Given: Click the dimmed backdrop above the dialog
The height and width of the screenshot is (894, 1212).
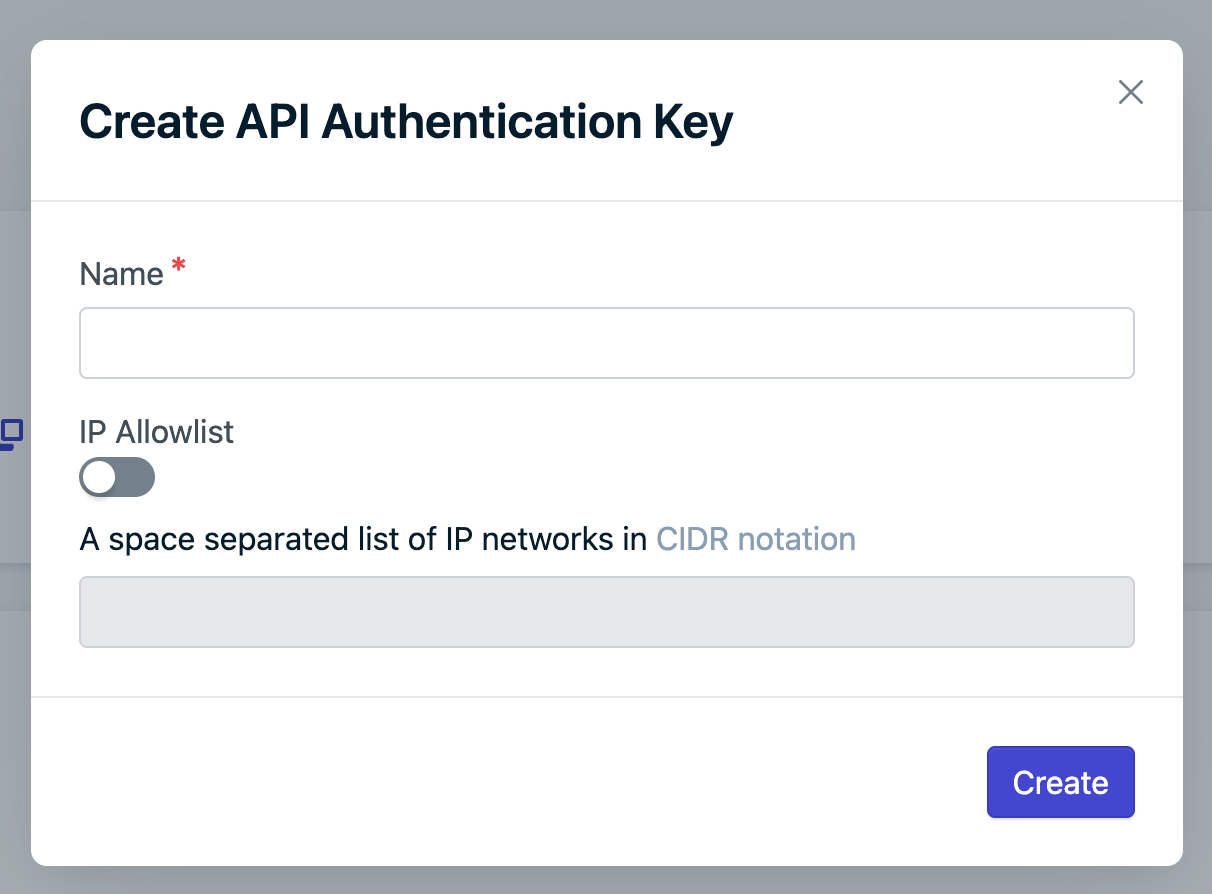Looking at the screenshot, I should [x=606, y=18].
